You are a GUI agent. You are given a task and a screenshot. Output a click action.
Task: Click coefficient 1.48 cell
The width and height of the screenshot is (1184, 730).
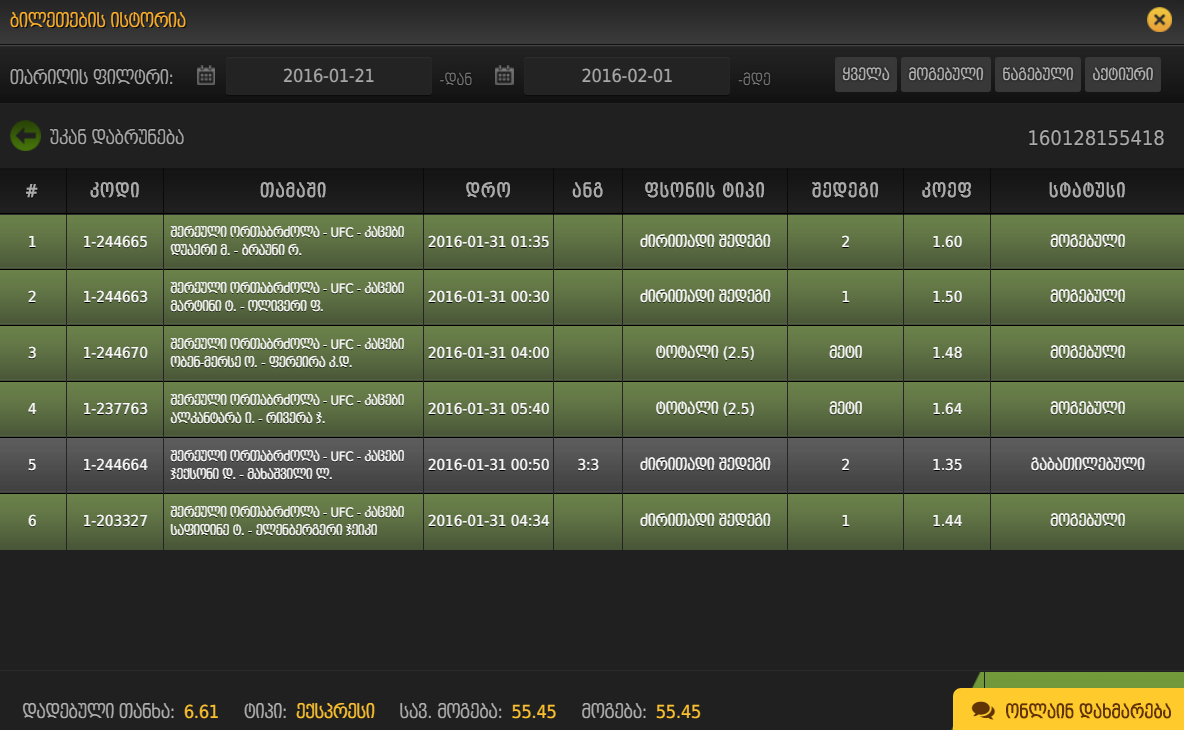tap(946, 353)
